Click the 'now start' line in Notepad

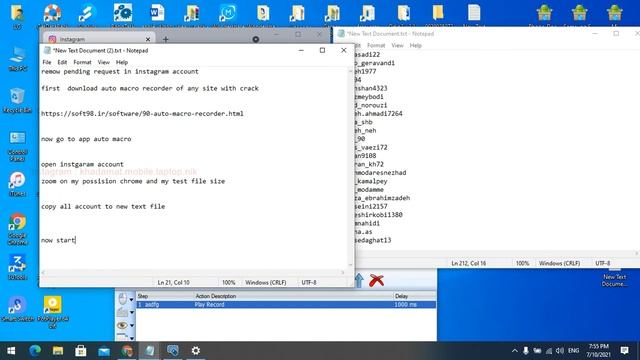[x=58, y=240]
